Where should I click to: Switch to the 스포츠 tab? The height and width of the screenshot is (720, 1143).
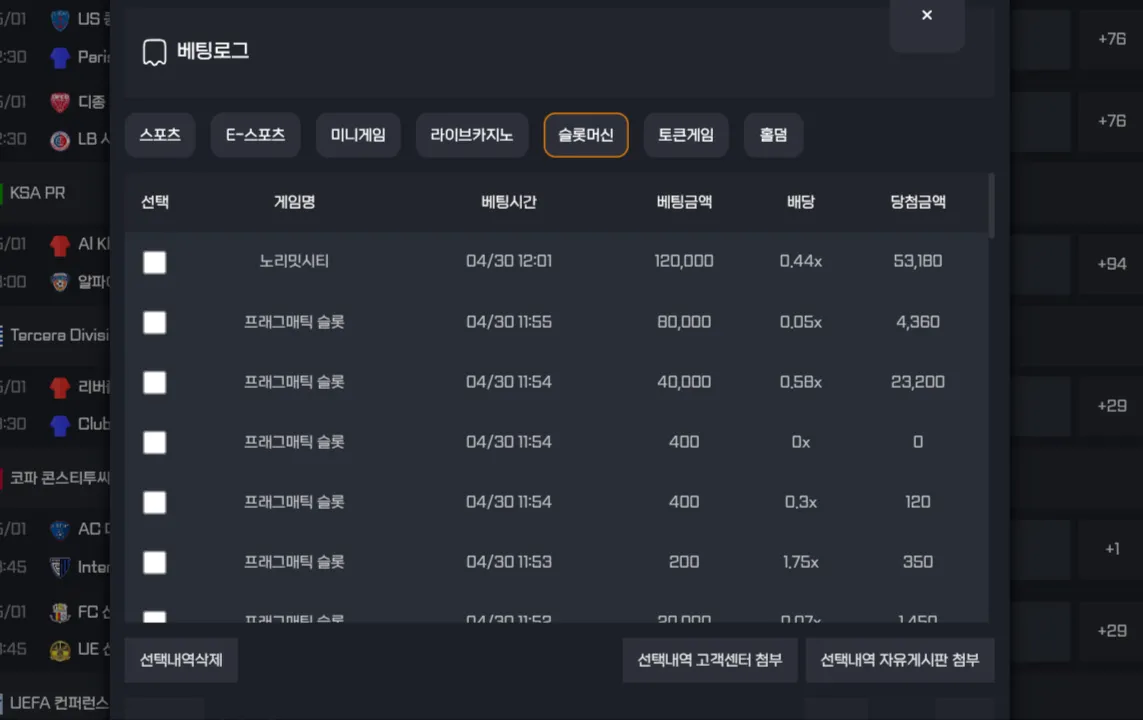click(160, 135)
